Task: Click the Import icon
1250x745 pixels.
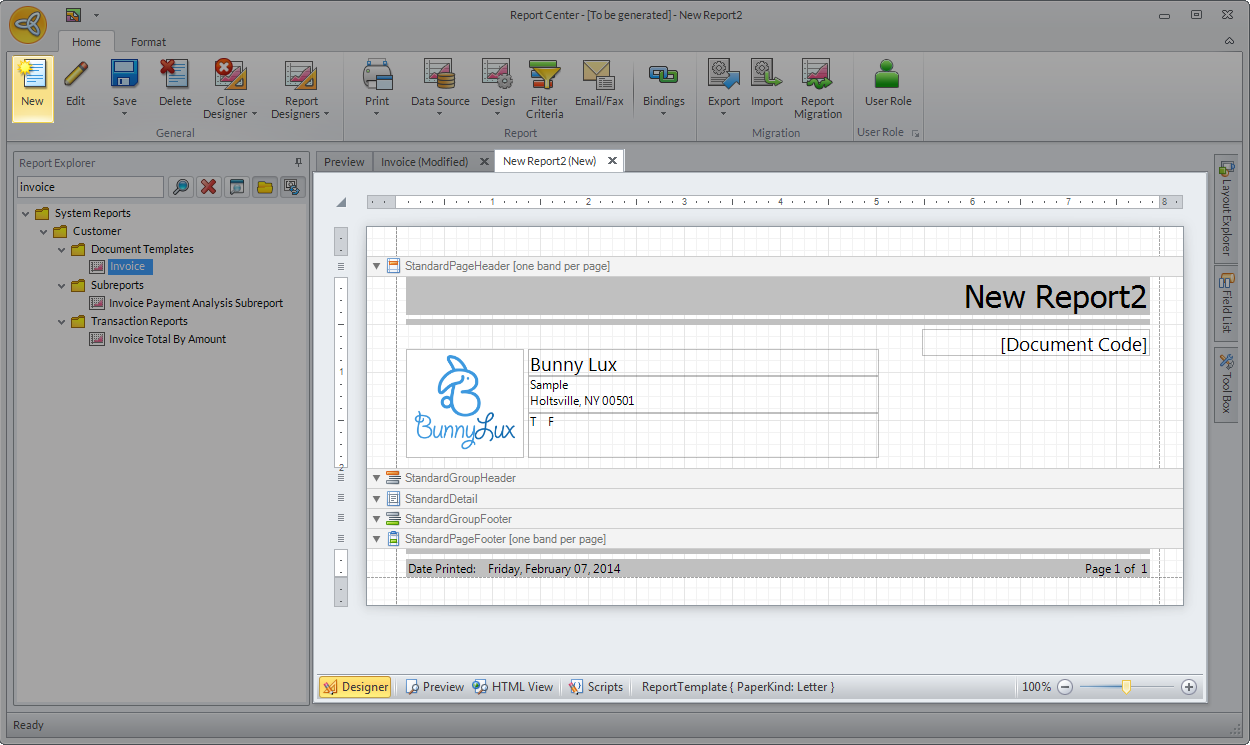Action: pos(767,82)
